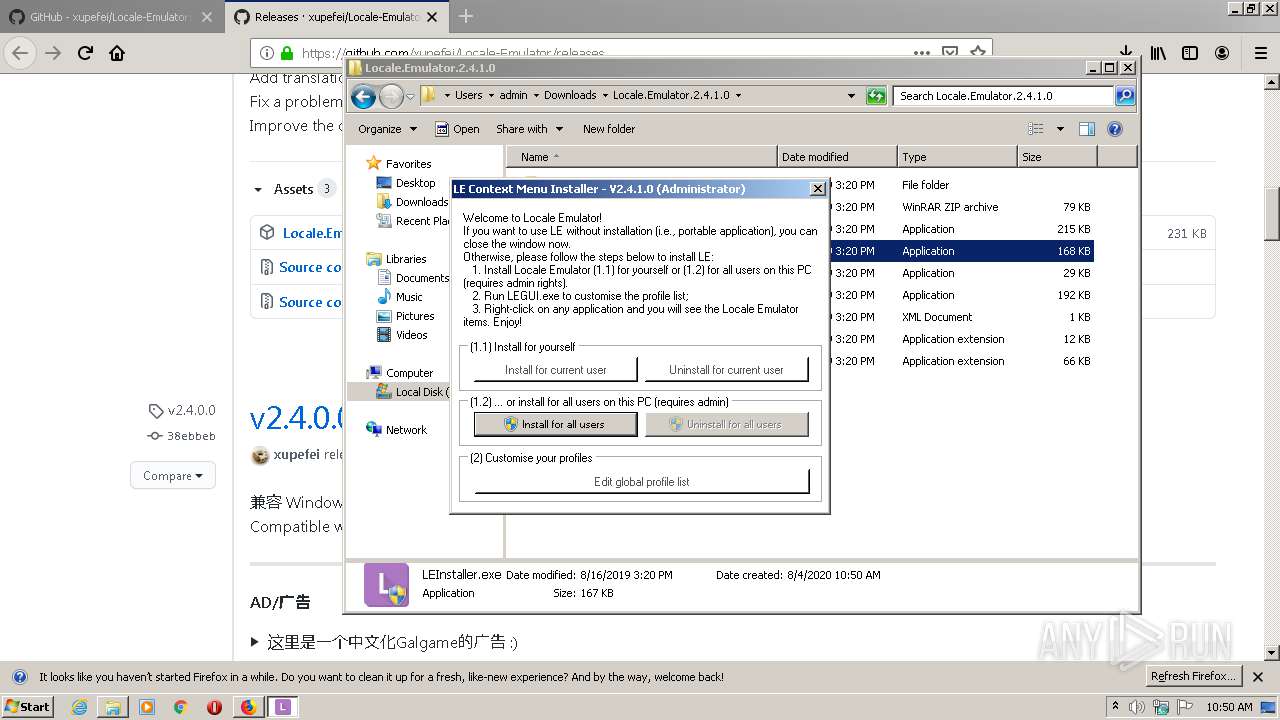The image size is (1280, 720).
Task: Click Windows Media Player taskbar icon
Action: tap(147, 707)
